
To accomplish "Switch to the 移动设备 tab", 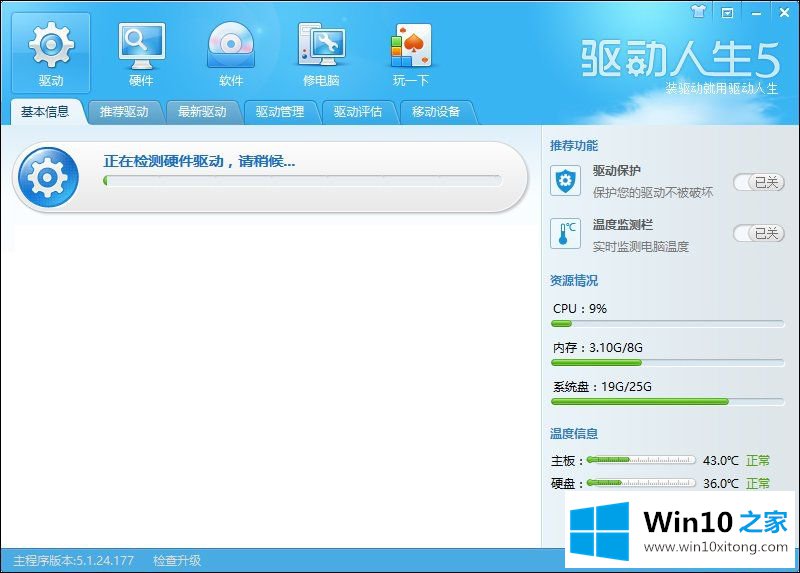I will pos(436,112).
